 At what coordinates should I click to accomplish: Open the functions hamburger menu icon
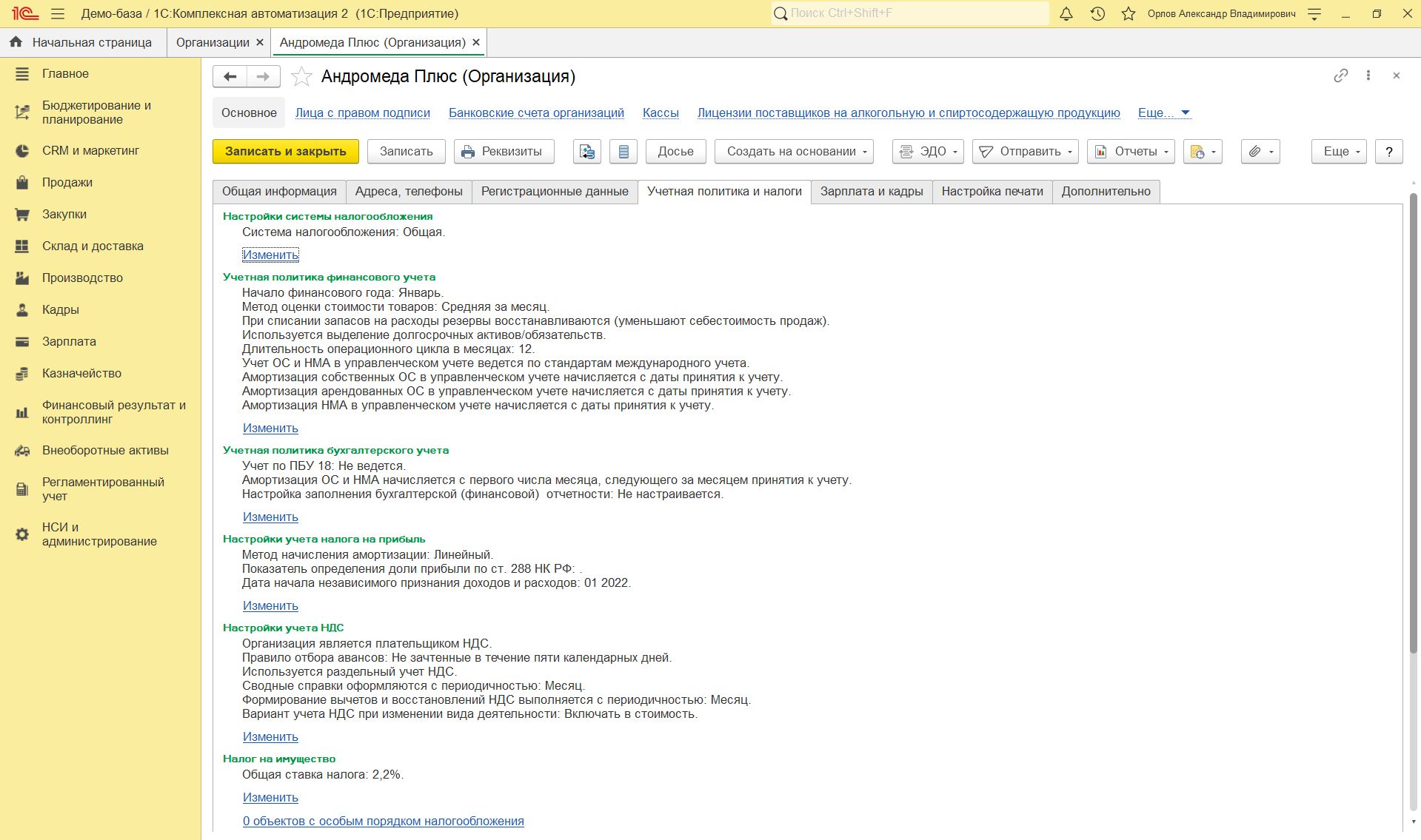[58, 13]
